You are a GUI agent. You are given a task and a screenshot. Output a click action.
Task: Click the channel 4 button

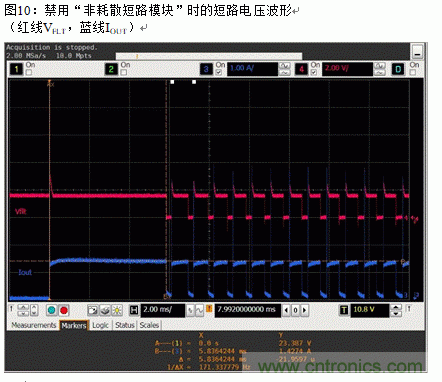click(x=301, y=69)
